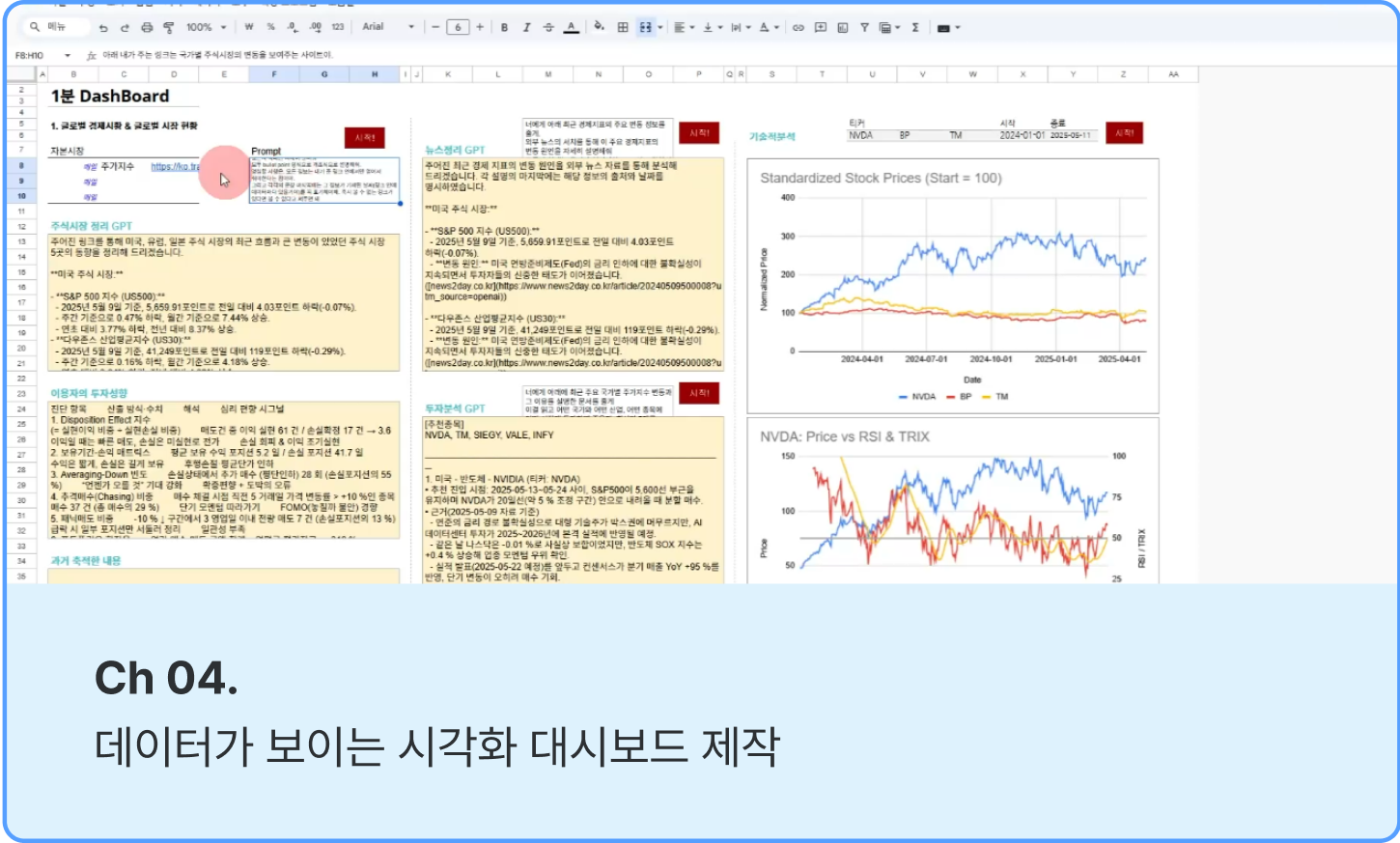Select the NVDA Price vs RSI & TRIX chart
This screenshot has width=1400, height=843.
tap(953, 500)
